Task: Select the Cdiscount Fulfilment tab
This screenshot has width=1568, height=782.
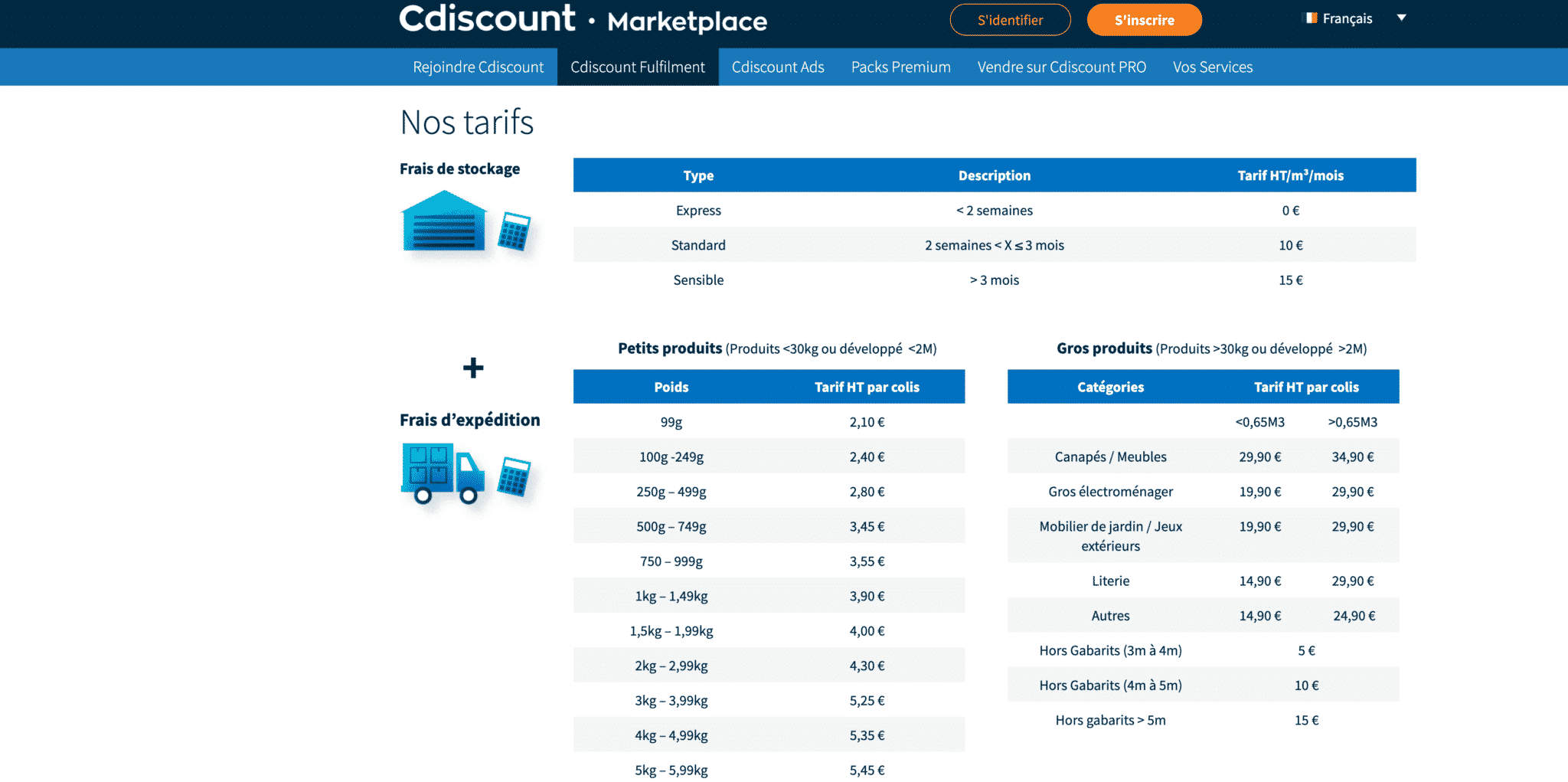Action: tap(637, 67)
